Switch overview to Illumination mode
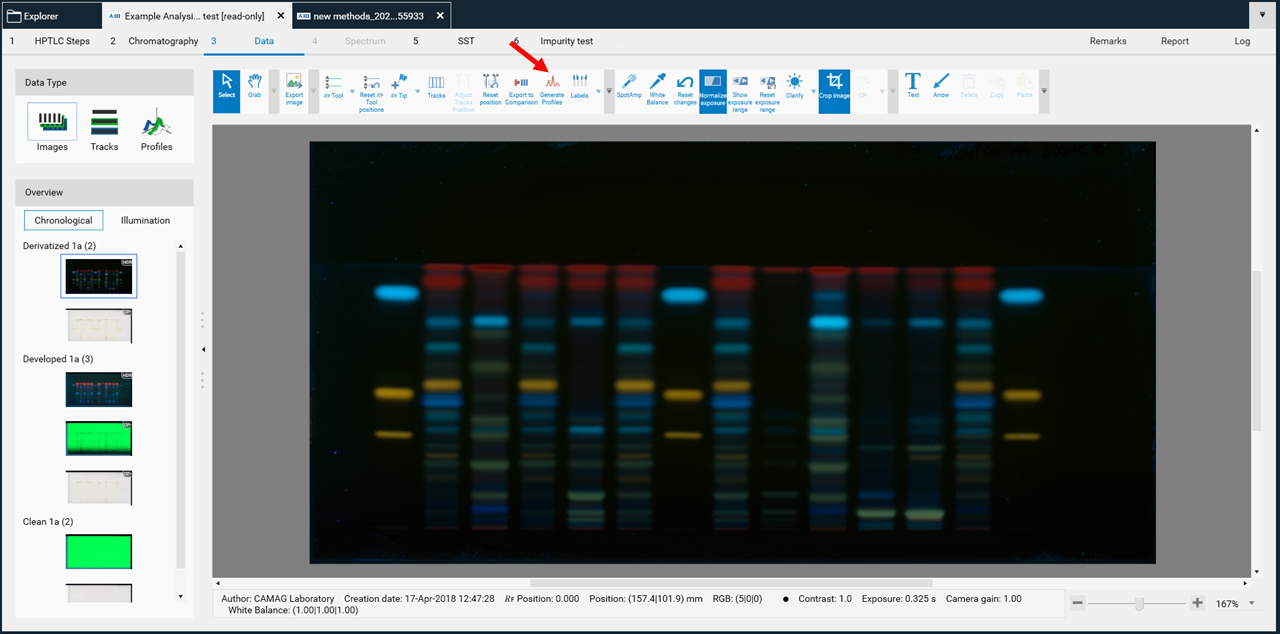1280x634 pixels. click(x=145, y=220)
